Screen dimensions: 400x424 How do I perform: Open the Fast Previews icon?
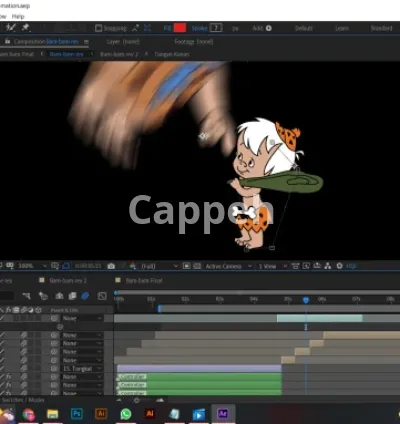click(x=306, y=266)
